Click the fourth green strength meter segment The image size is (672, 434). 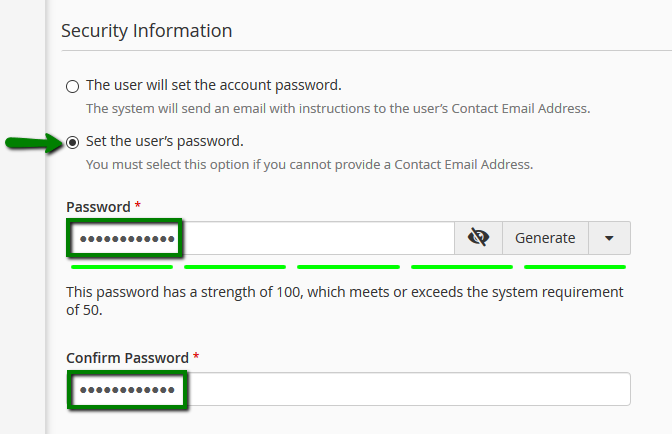click(x=462, y=267)
